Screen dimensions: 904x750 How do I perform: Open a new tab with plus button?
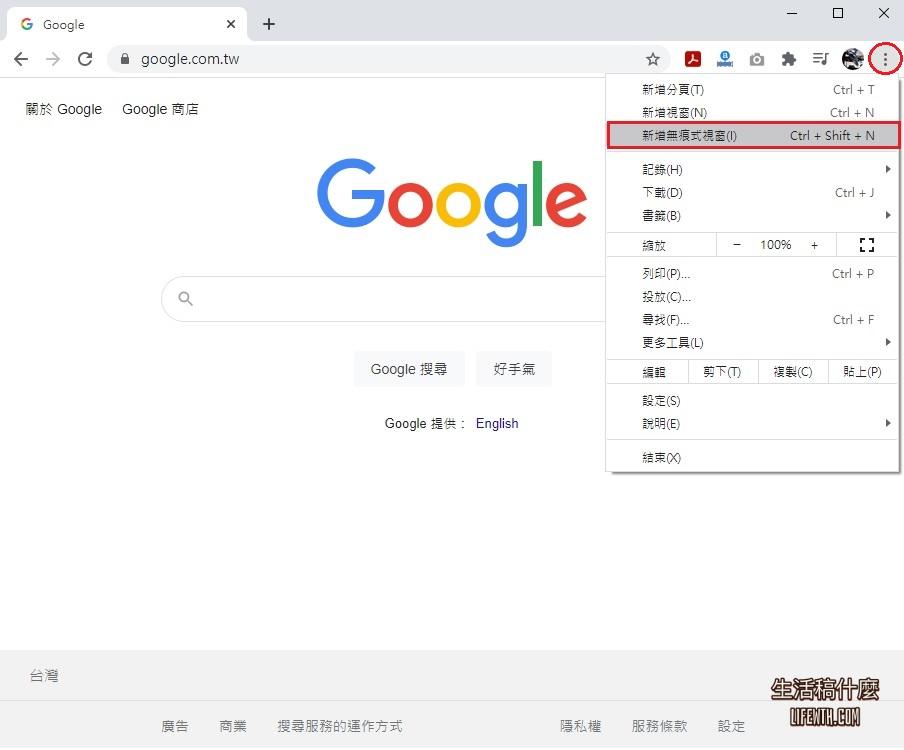(269, 24)
